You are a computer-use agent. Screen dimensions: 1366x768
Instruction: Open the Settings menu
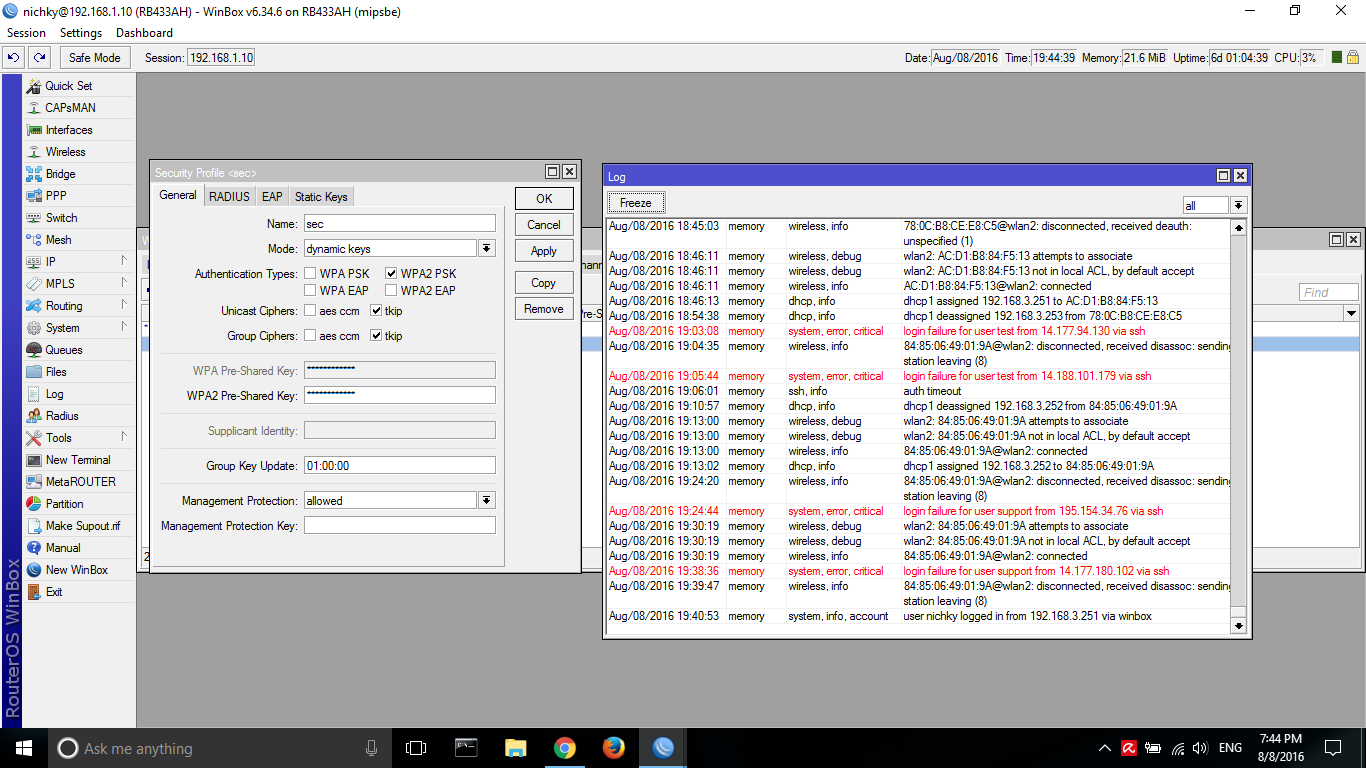81,33
